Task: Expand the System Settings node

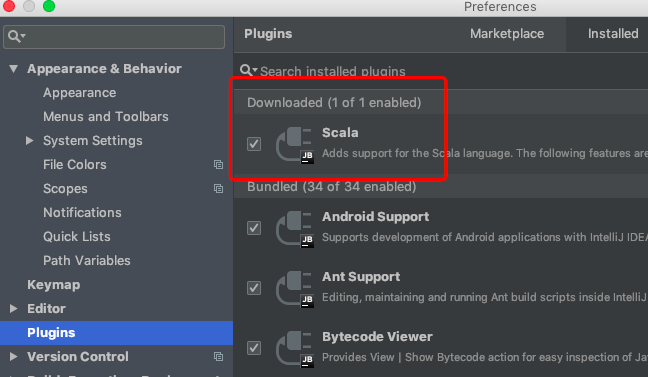Action: pos(29,141)
